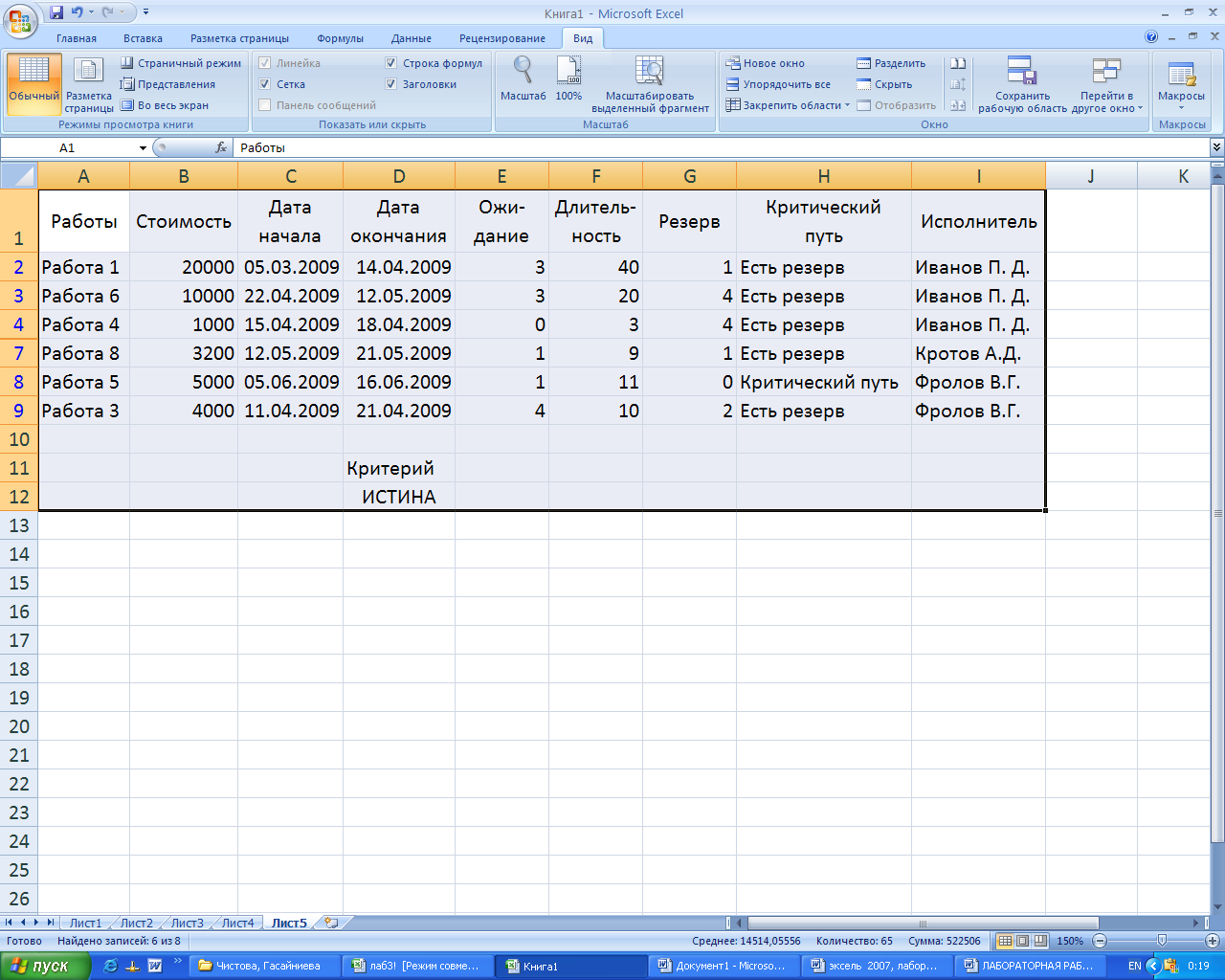The width and height of the screenshot is (1225, 980).
Task: Open Страничный режим view
Action: (x=181, y=63)
